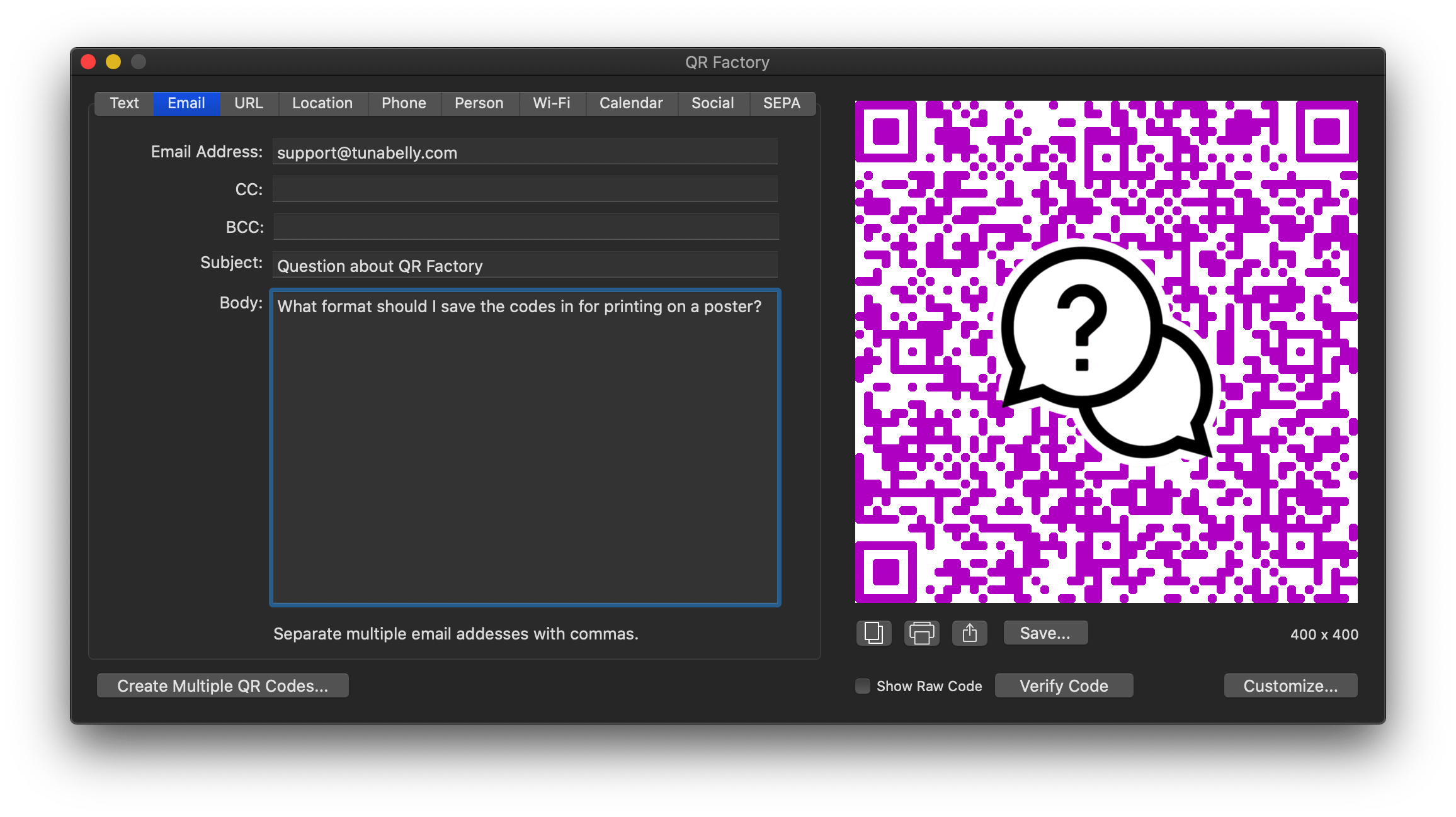
Task: Click the Verify Code button
Action: click(1064, 685)
